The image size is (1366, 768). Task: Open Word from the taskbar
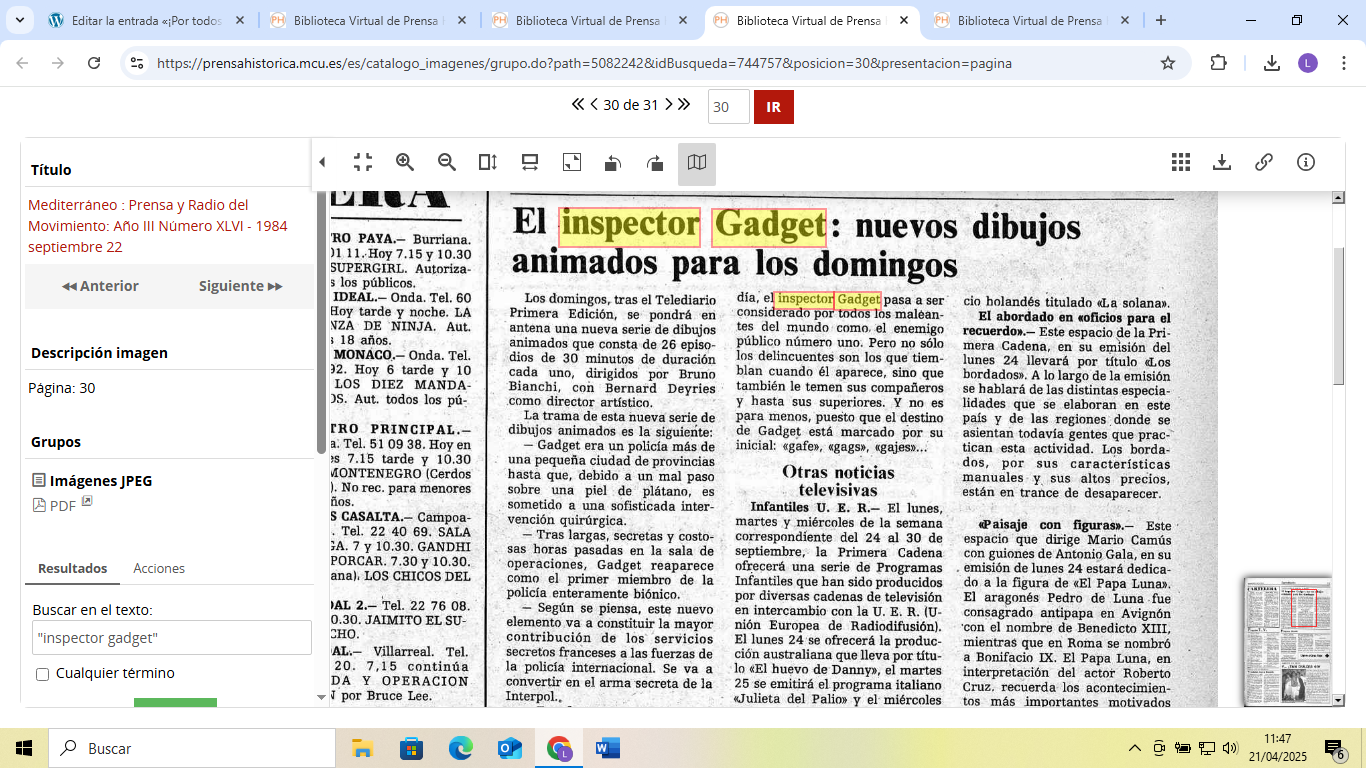click(x=607, y=748)
